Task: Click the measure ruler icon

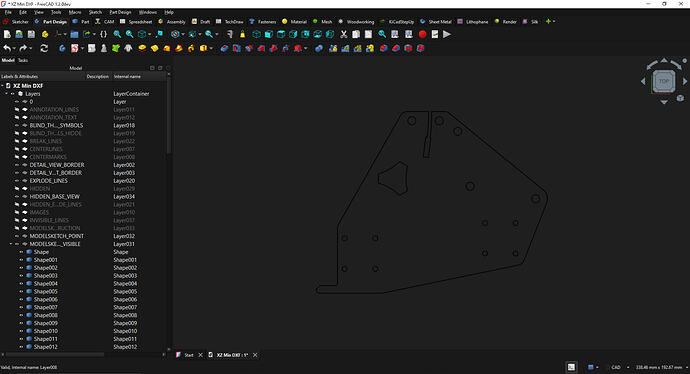Action: click(x=229, y=34)
